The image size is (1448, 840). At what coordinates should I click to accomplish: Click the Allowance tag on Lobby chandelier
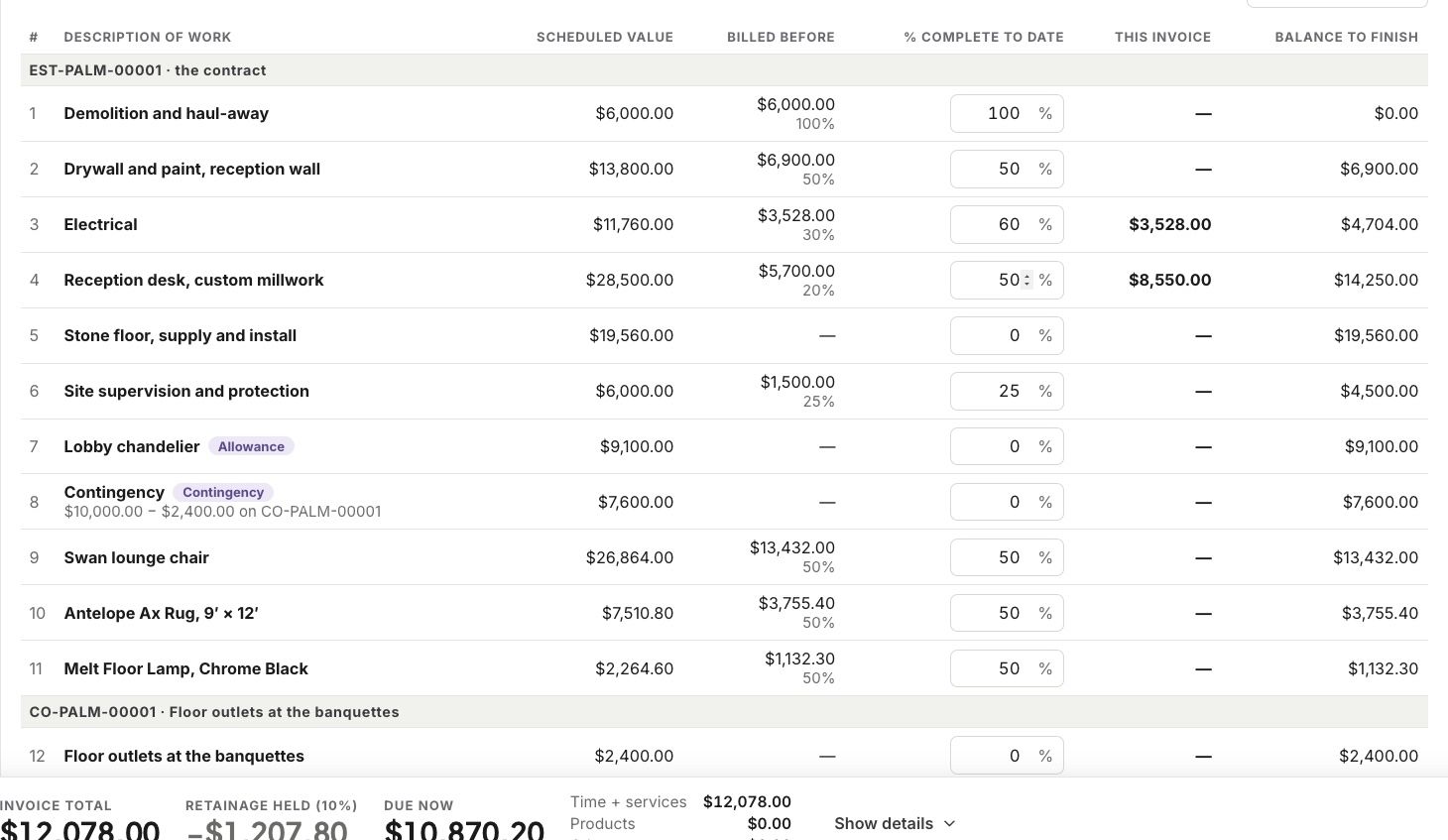coord(251,446)
